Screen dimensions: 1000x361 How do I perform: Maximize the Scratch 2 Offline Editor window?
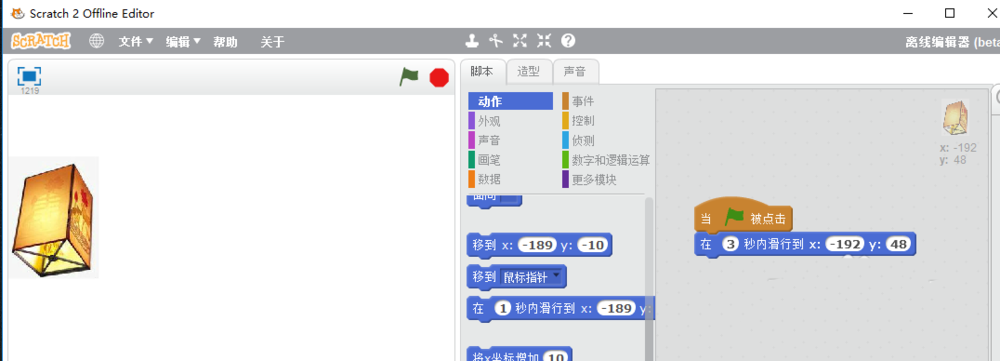click(950, 13)
